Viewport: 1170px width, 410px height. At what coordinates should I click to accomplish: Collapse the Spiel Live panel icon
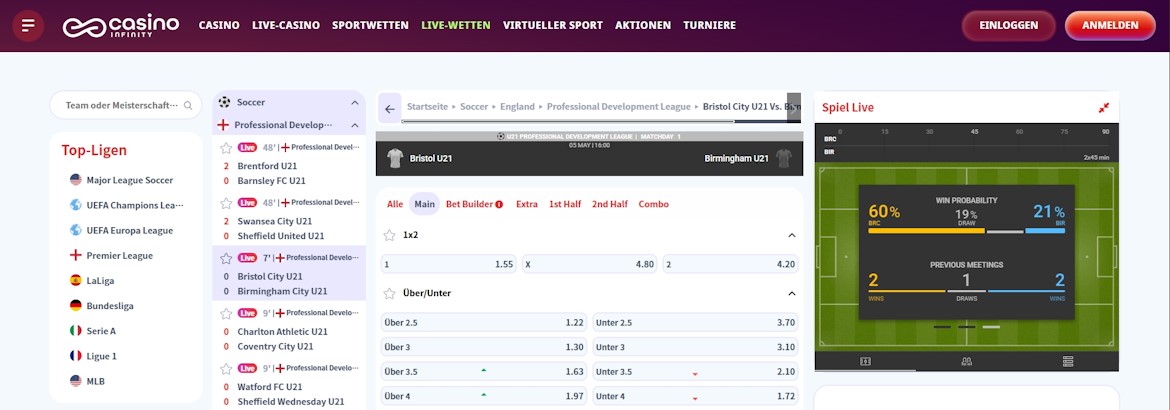click(1104, 108)
